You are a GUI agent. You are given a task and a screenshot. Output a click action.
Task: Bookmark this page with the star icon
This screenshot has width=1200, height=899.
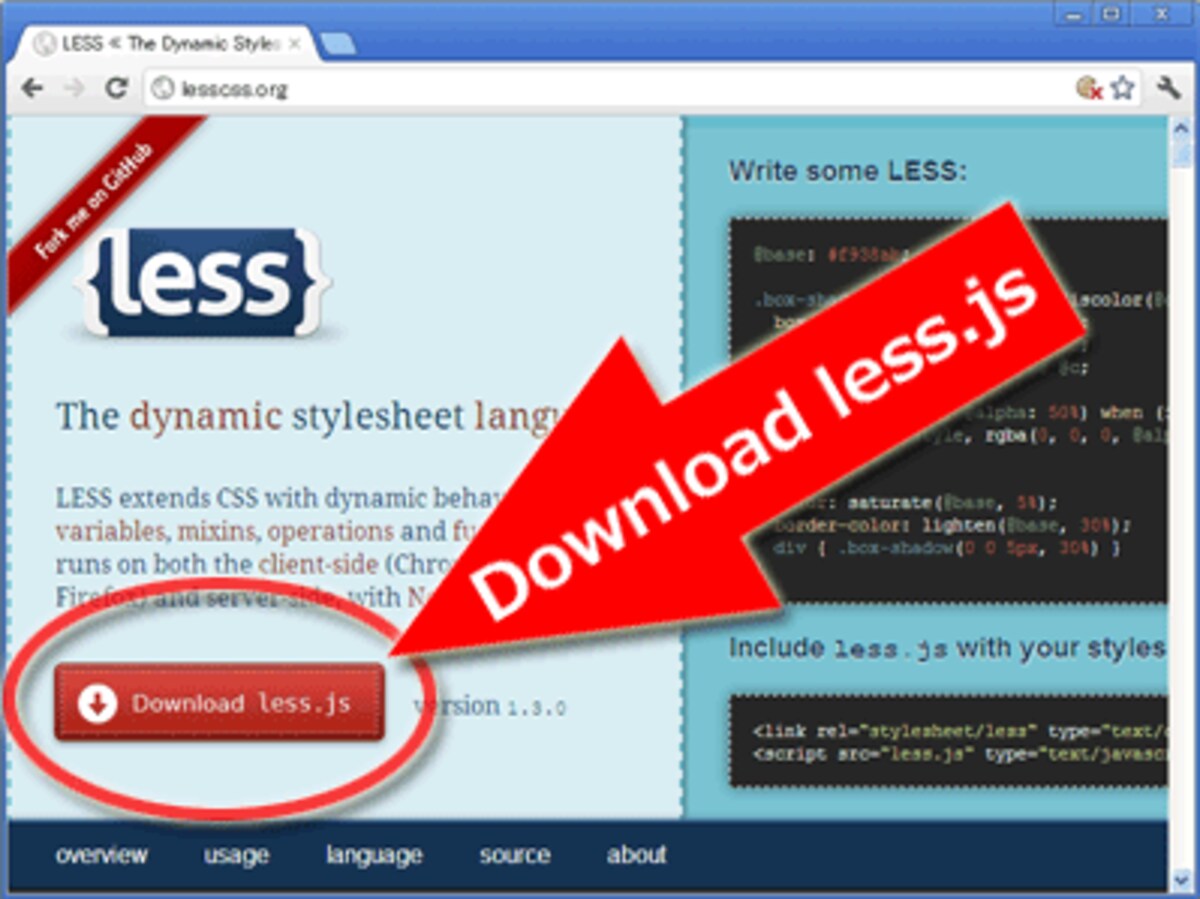pos(1122,88)
